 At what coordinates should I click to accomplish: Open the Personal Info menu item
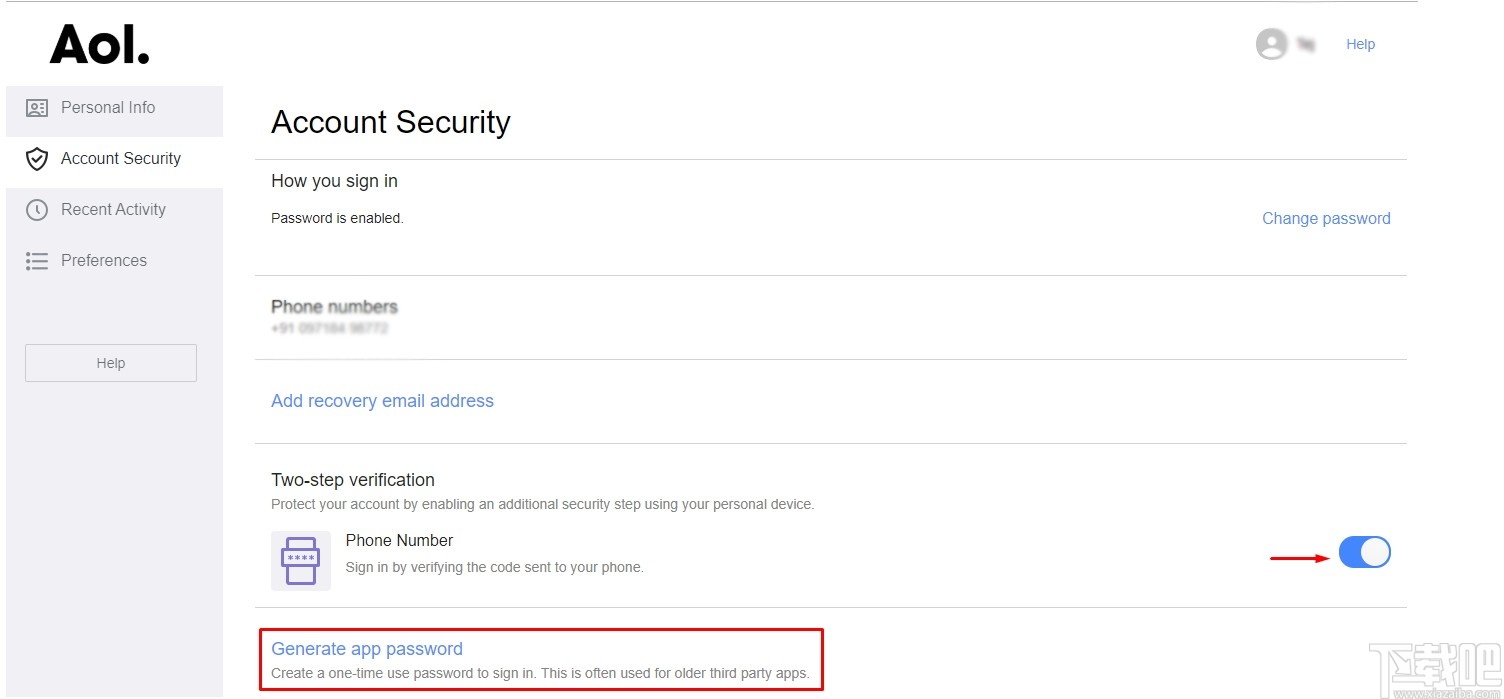pos(108,108)
